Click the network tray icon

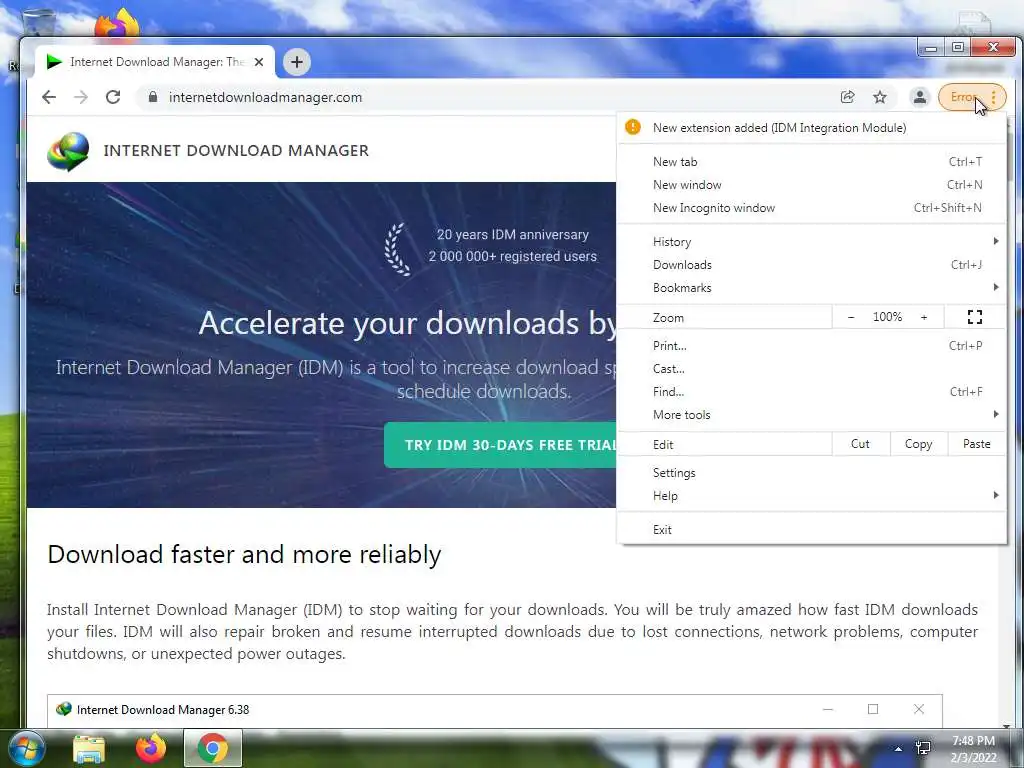tap(923, 748)
